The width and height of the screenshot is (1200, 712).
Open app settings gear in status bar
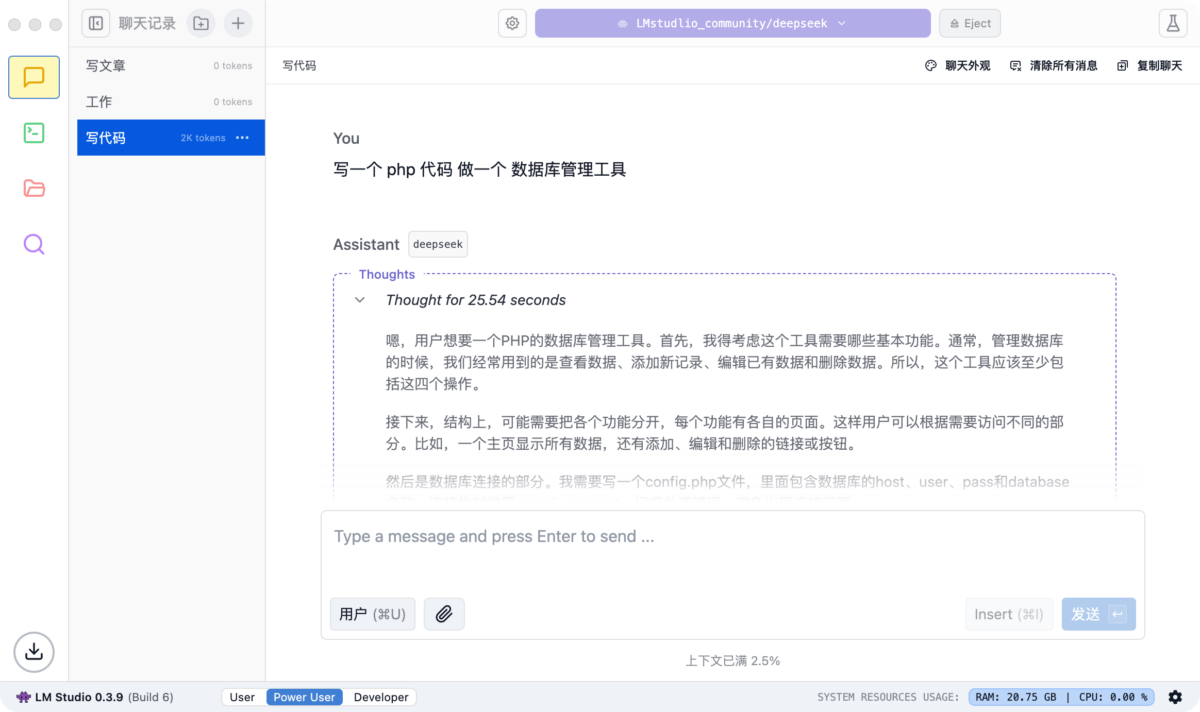point(1175,697)
